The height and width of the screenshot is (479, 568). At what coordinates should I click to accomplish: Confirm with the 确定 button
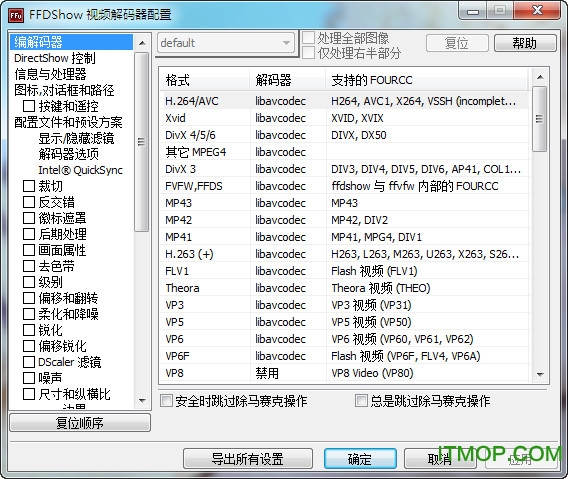point(360,459)
